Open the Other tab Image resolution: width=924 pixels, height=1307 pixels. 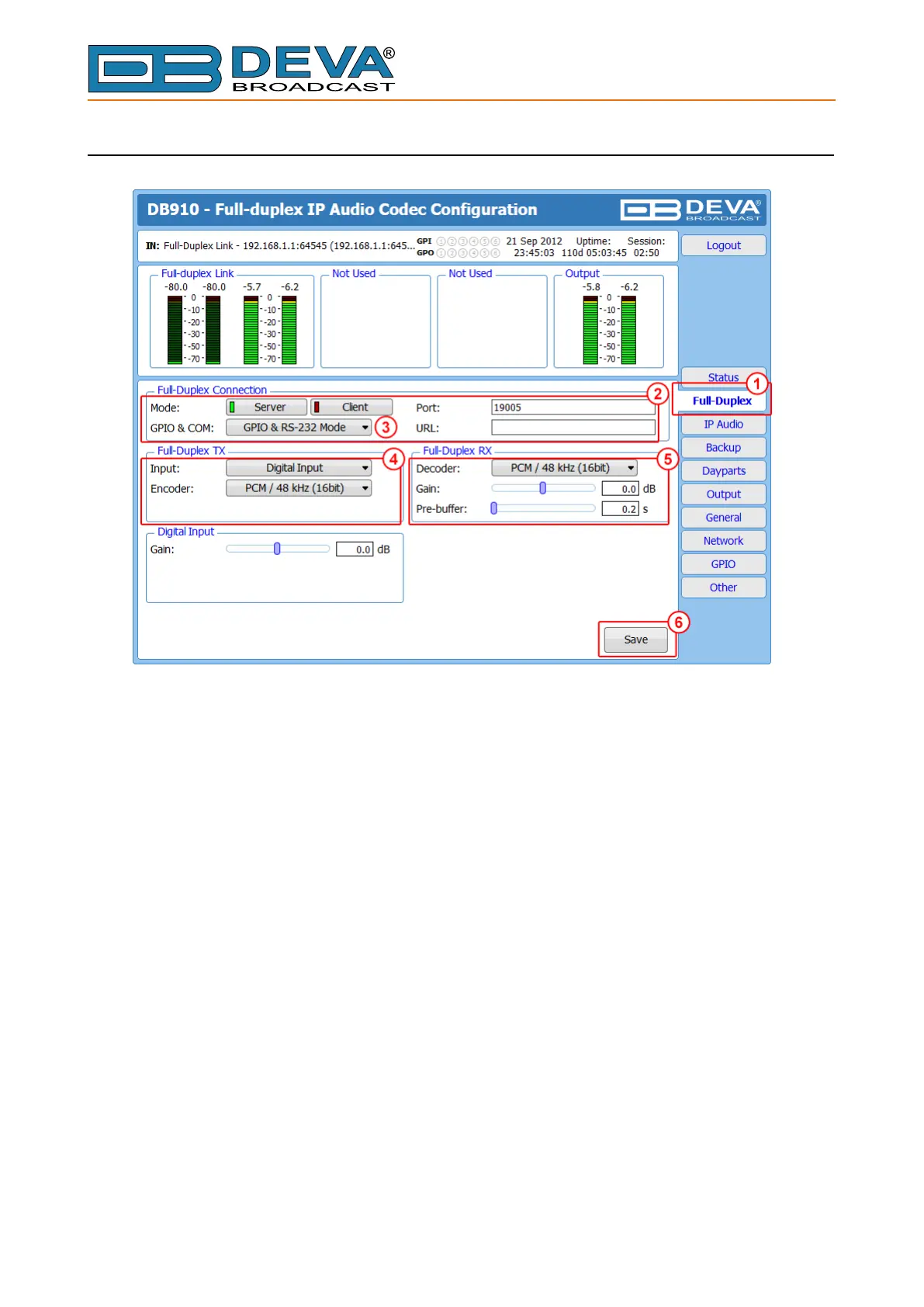(x=723, y=588)
